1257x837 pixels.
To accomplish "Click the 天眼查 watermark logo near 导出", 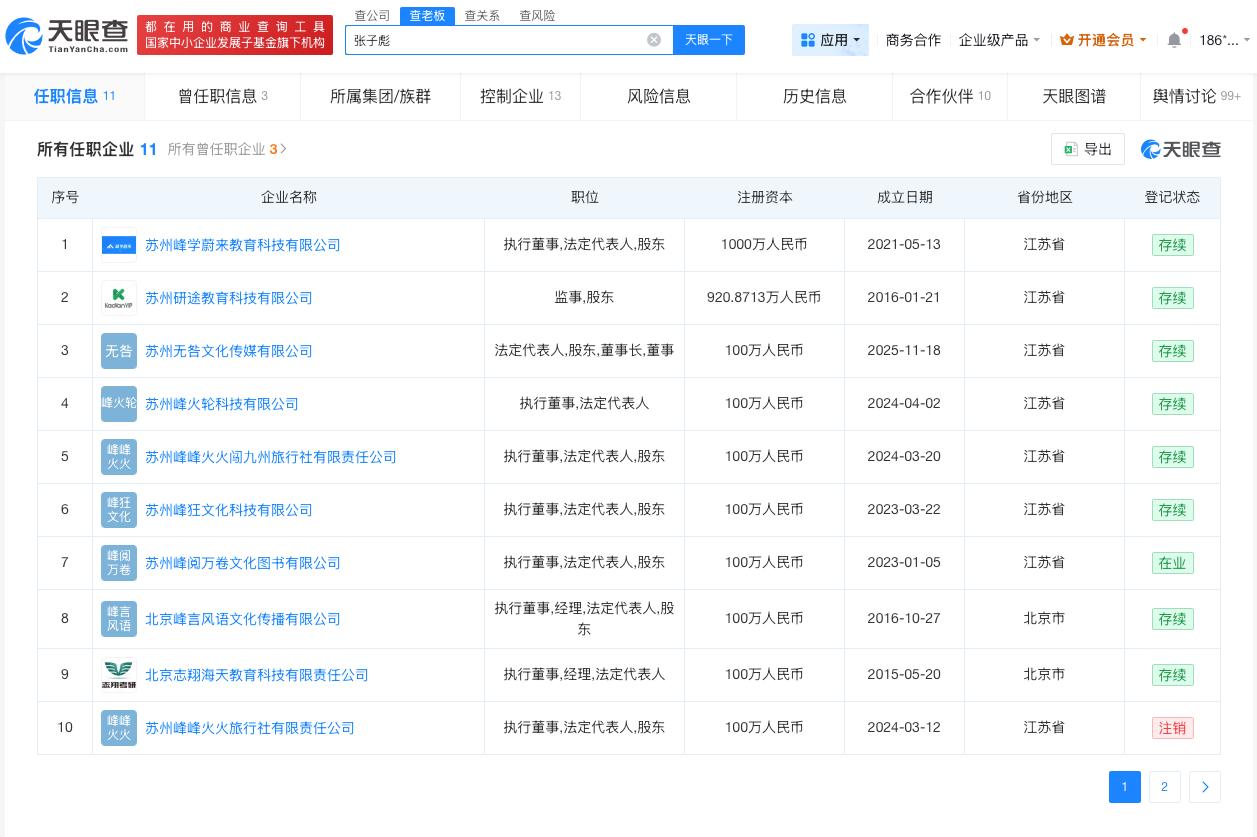I will 1181,149.
